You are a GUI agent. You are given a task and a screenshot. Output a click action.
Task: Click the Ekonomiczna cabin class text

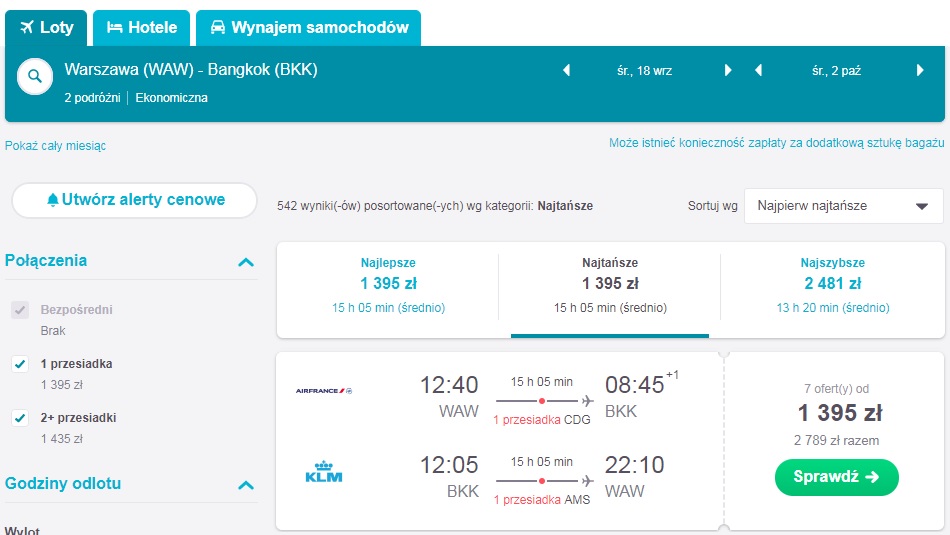click(171, 98)
